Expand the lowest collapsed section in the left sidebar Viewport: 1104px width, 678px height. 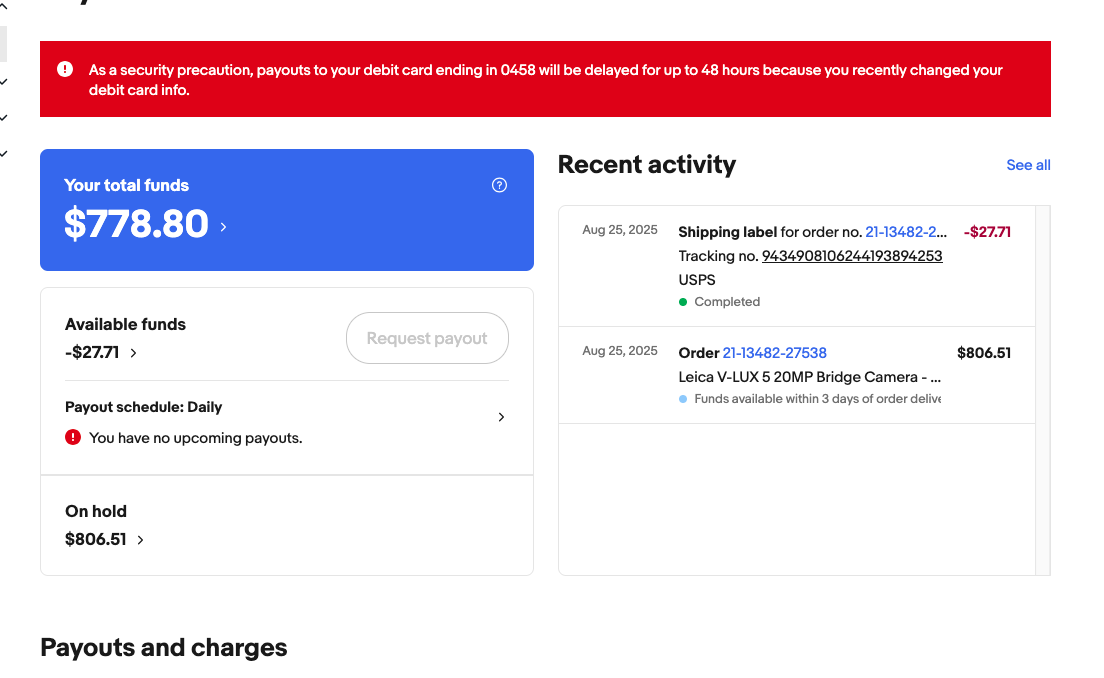(4, 154)
